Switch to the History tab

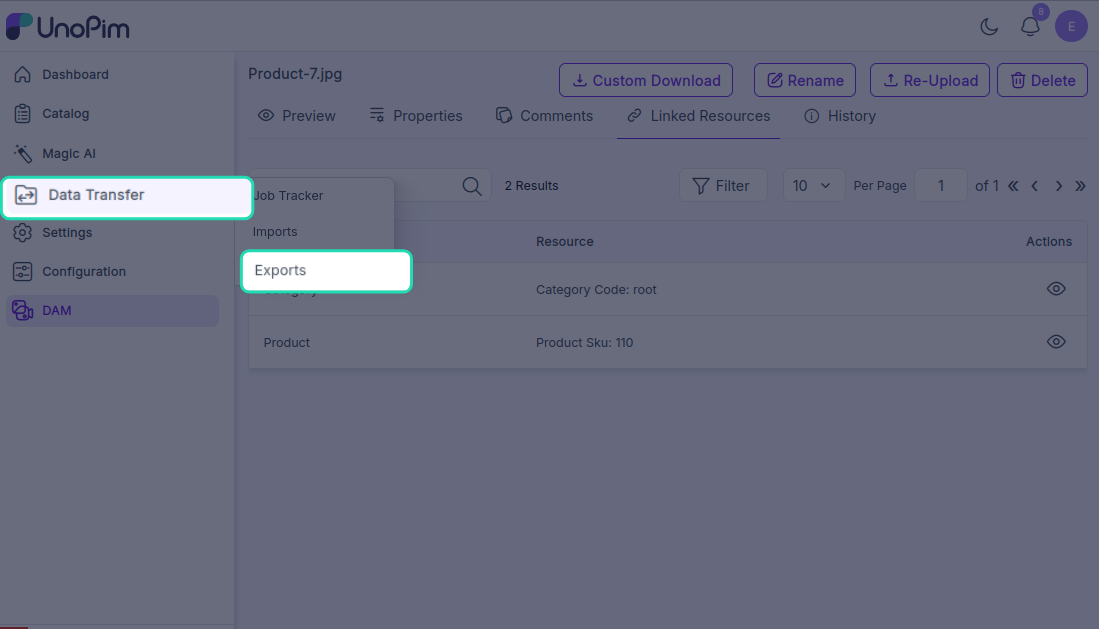click(840, 116)
